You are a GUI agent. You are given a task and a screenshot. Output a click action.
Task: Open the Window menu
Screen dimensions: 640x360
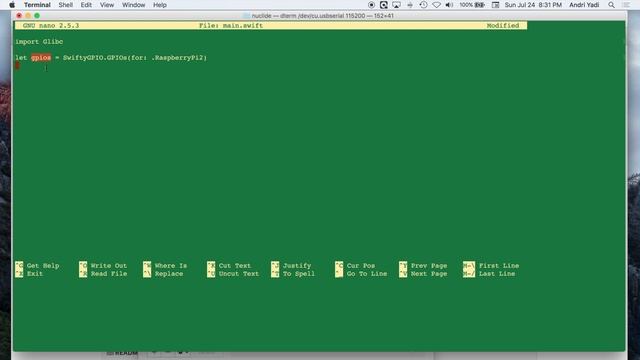point(133,5)
